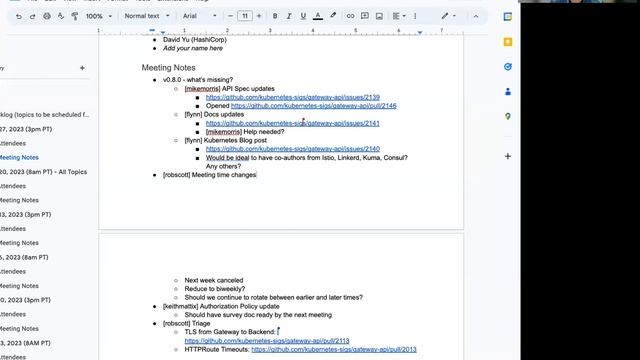Click the Meeting Notes heading in document
640x360 pixels.
(169, 68)
